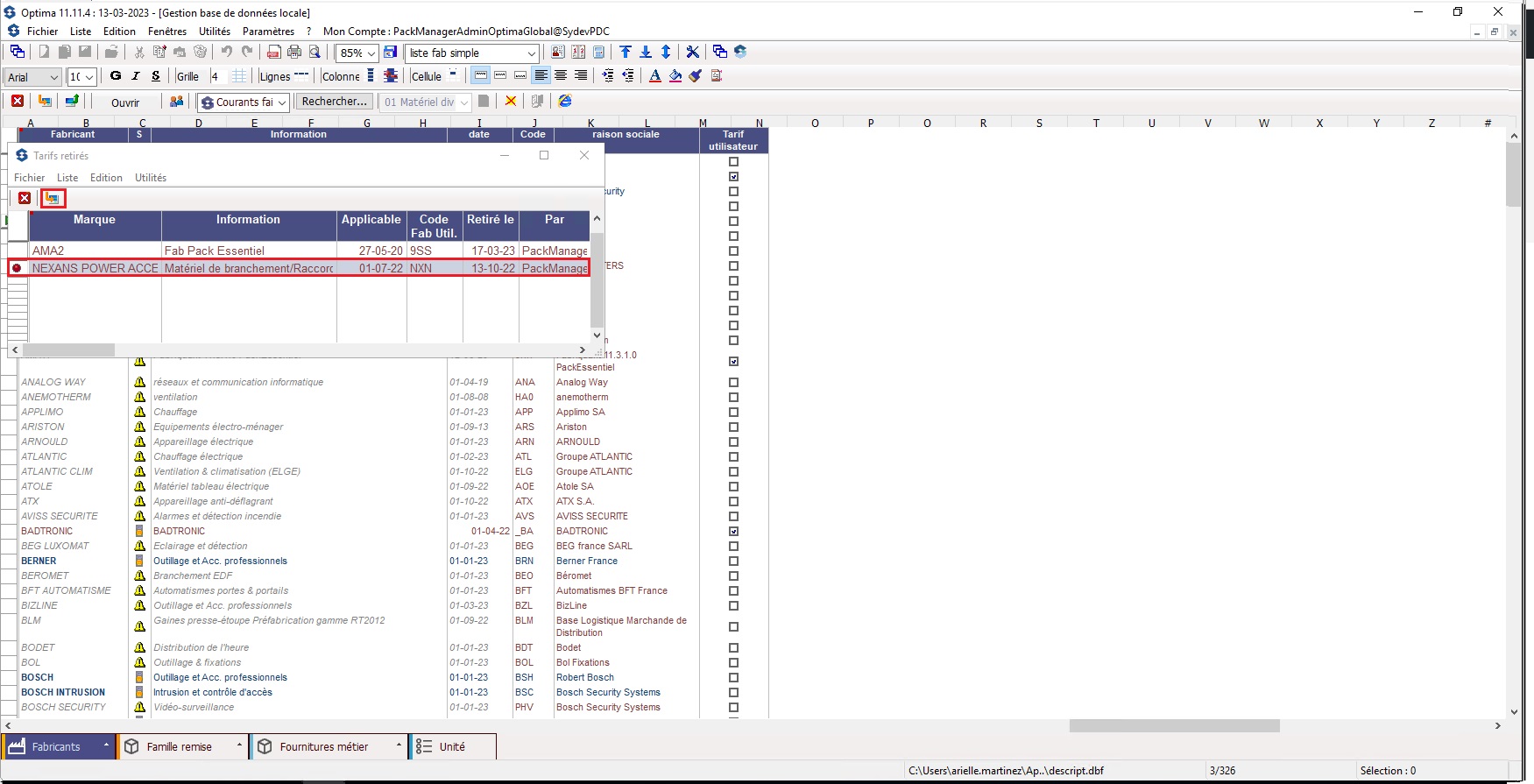
Task: Open the Fichier menu in main menu bar
Action: (x=42, y=31)
